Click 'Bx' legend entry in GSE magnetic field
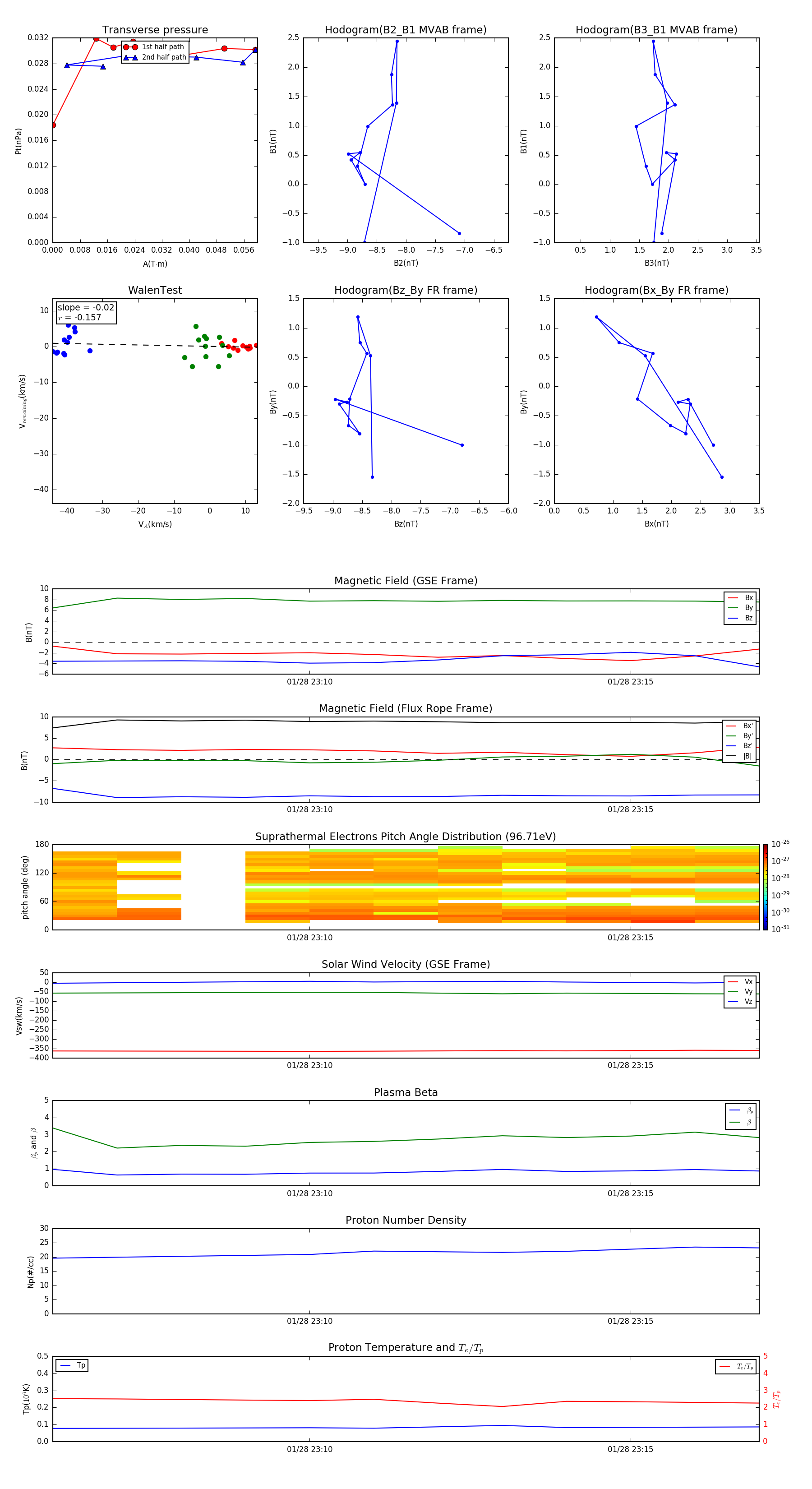Screen dimensions: 812x1489 tap(740, 598)
